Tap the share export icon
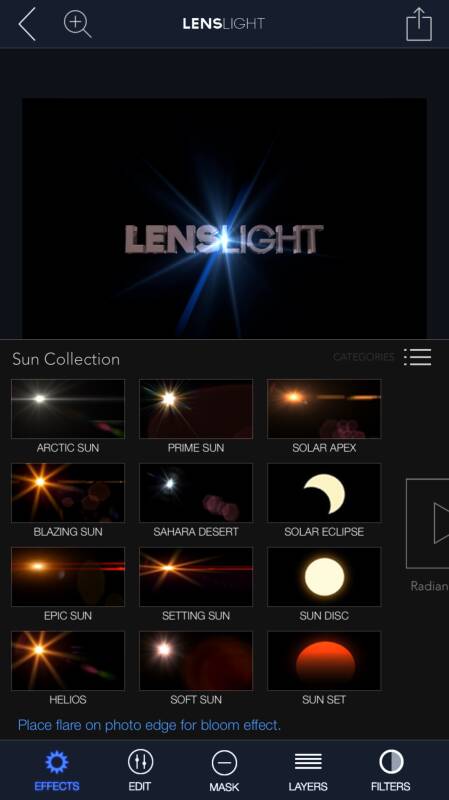The image size is (449, 800). click(419, 24)
